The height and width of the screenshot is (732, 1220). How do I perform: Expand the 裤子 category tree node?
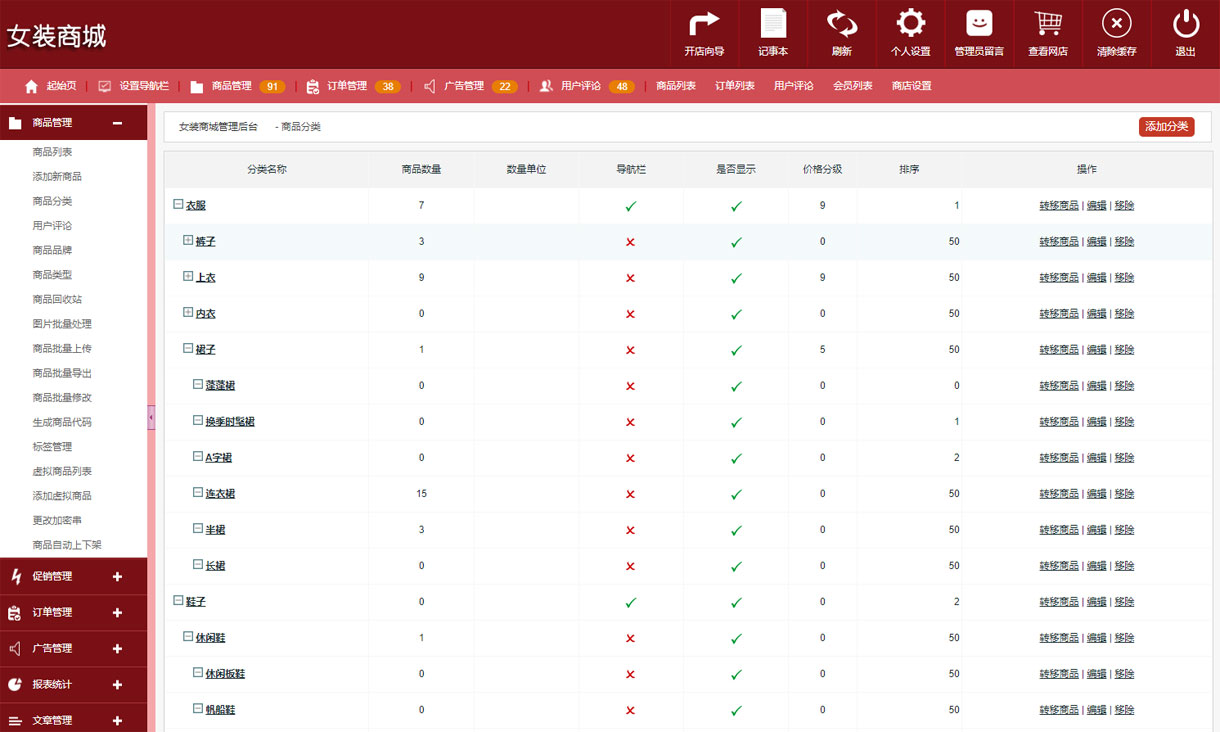click(188, 241)
